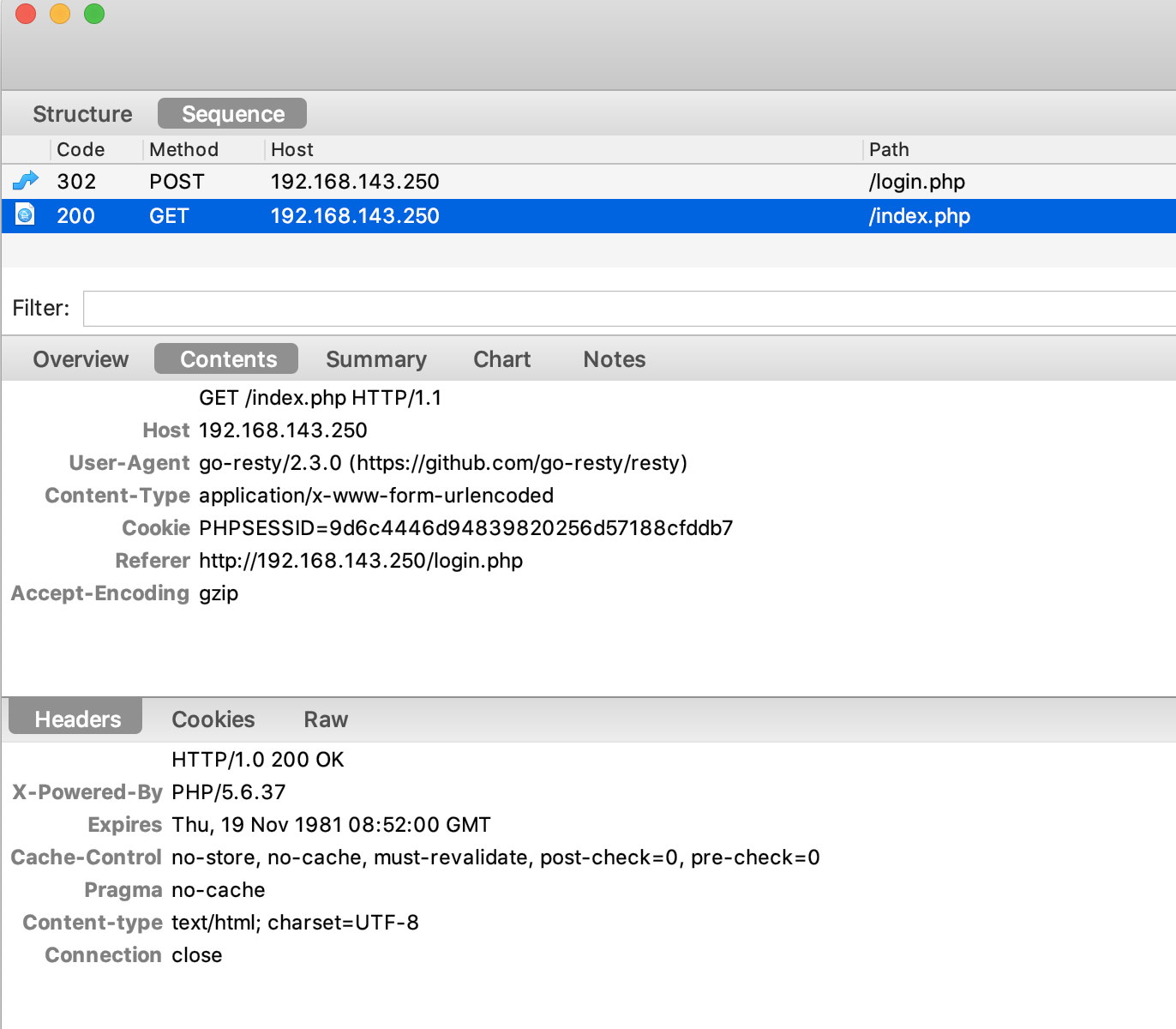Viewport: 1176px width, 1029px height.
Task: View the Cookies tab of the response
Action: [x=213, y=719]
